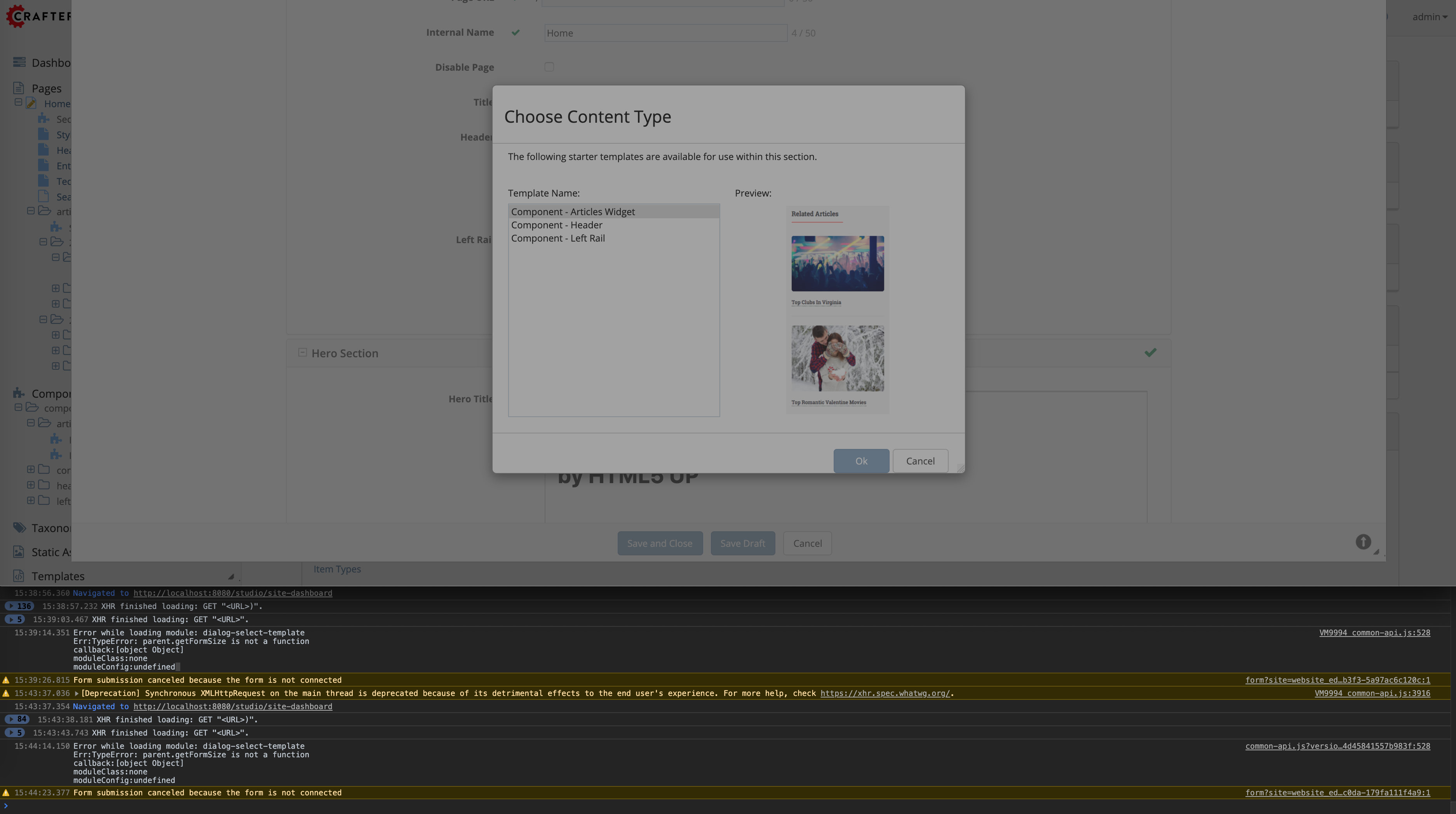Image resolution: width=1456 pixels, height=814 pixels.
Task: Click the Components puzzle icon in sidebar
Action: pyautogui.click(x=19, y=393)
